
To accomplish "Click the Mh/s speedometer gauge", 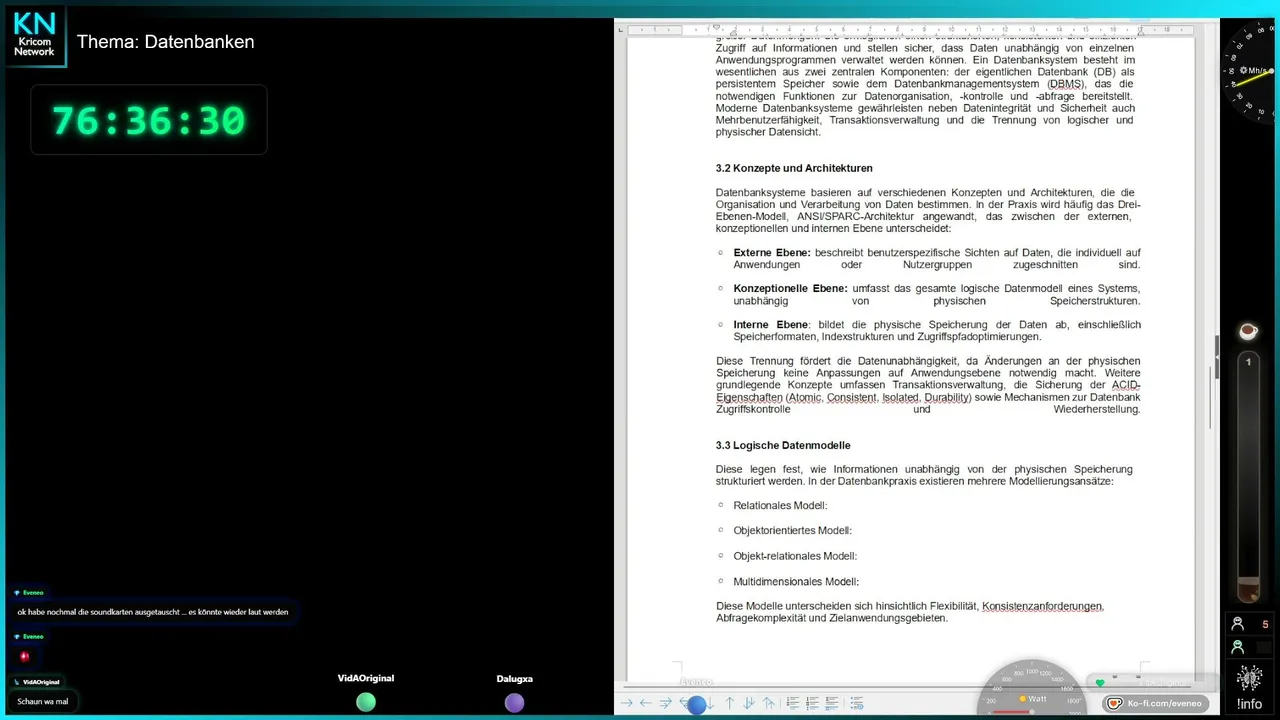I will (1250, 70).
